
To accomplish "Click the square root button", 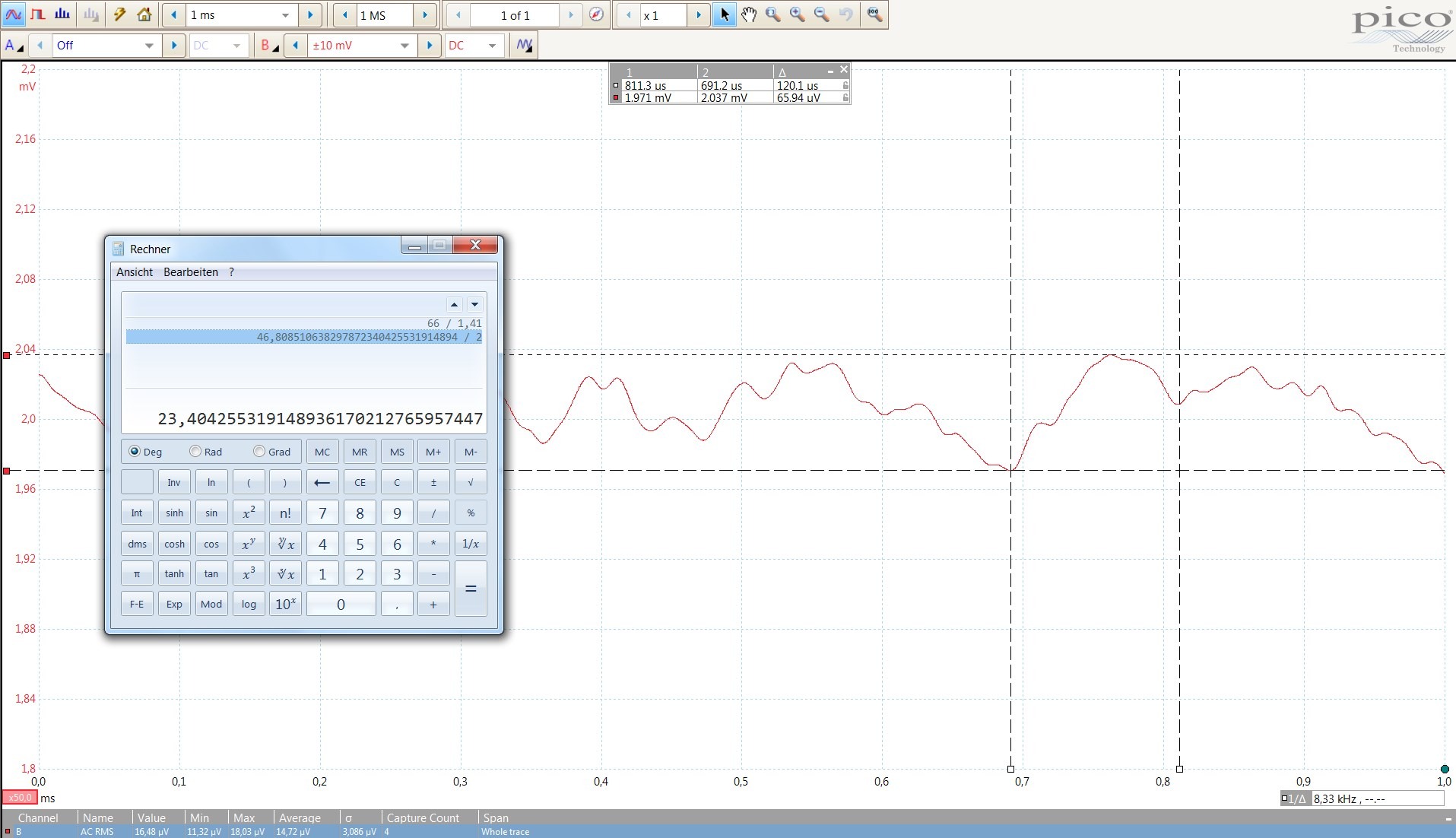I will [471, 482].
